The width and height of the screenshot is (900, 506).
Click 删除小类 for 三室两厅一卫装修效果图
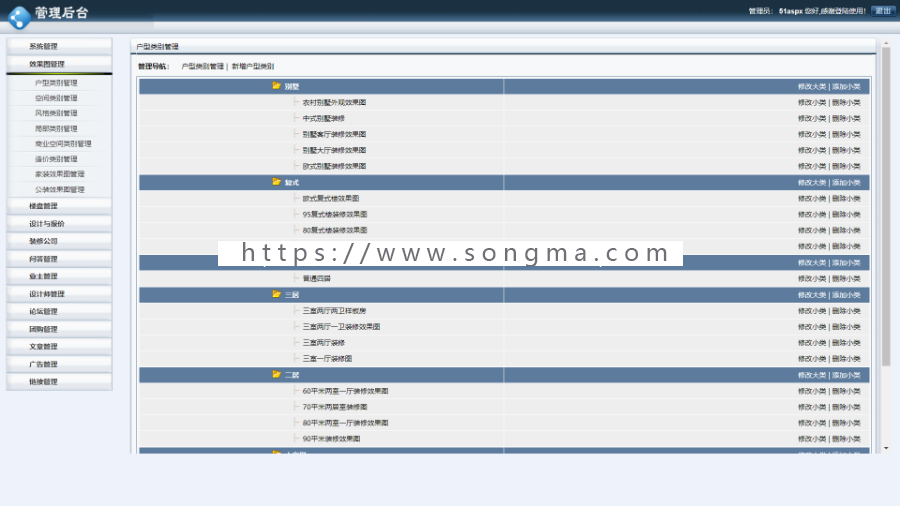[x=846, y=327]
